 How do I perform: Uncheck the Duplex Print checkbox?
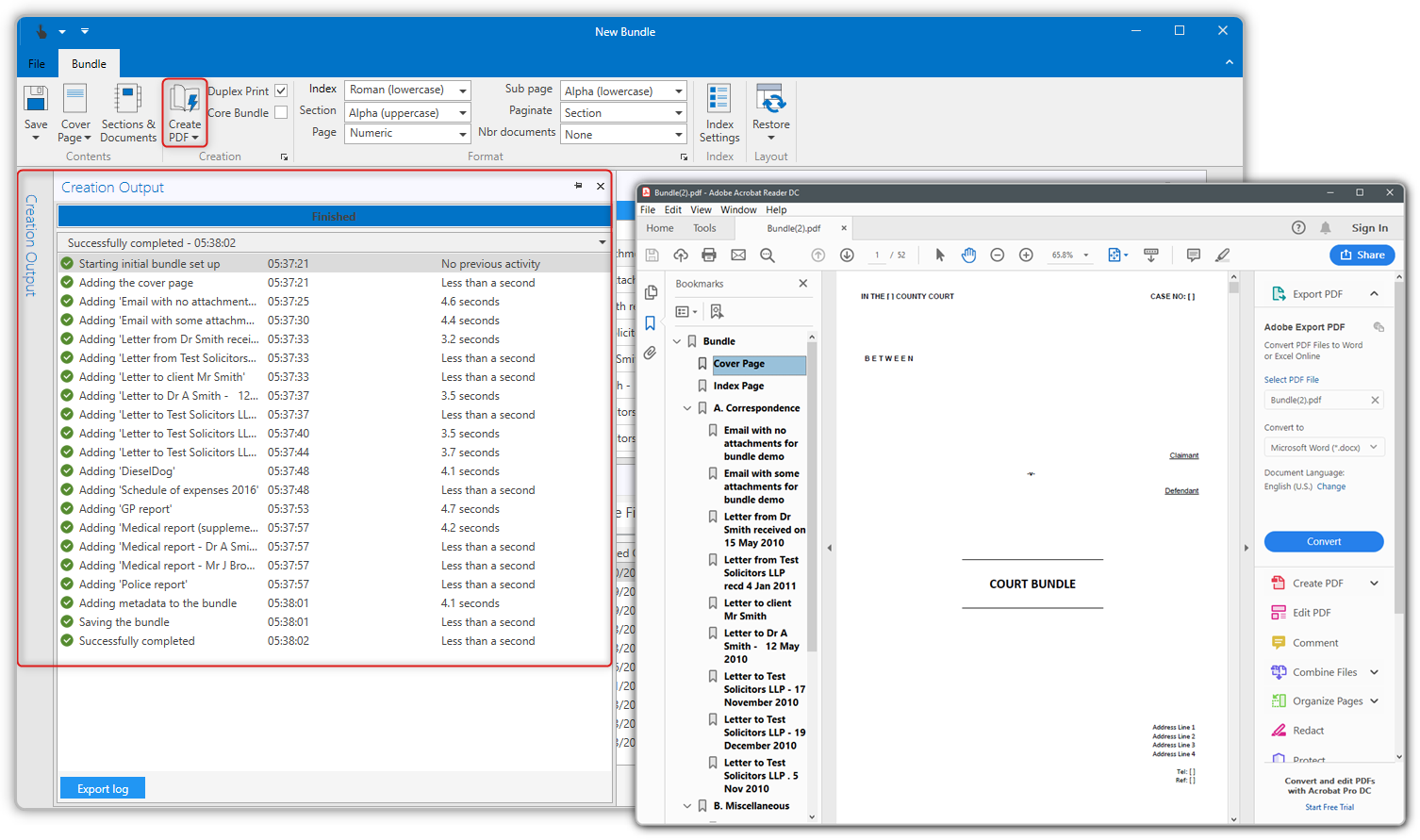(281, 91)
